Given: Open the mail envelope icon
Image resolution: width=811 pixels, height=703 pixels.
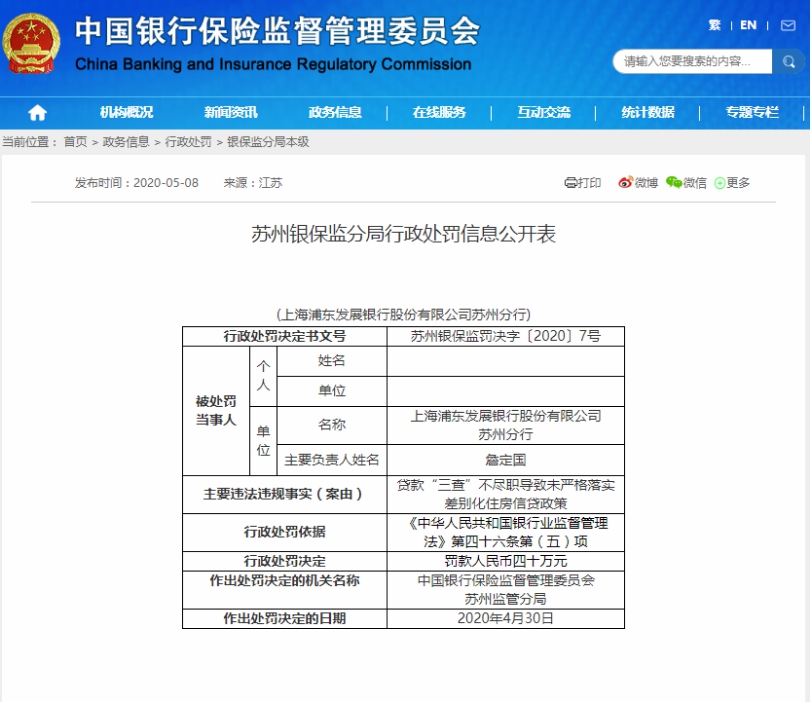Looking at the screenshot, I should pyautogui.click(x=788, y=25).
